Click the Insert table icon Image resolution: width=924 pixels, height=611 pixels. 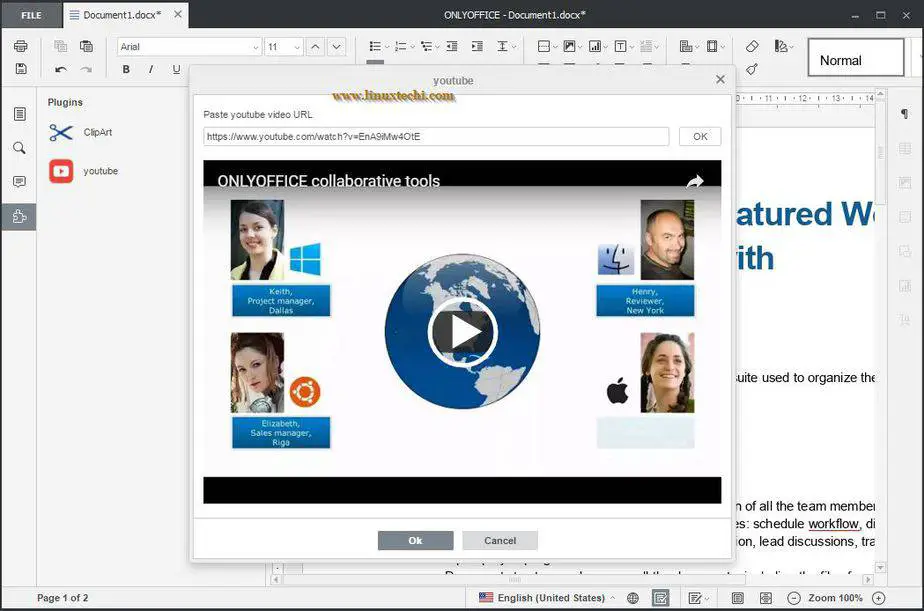544,46
